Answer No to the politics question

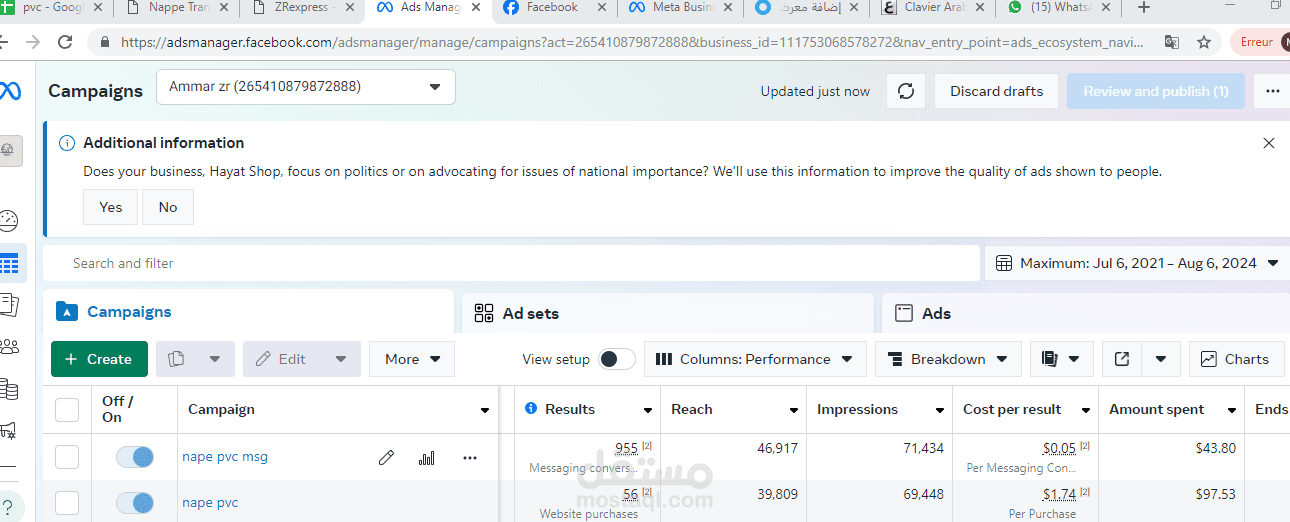[x=168, y=207]
